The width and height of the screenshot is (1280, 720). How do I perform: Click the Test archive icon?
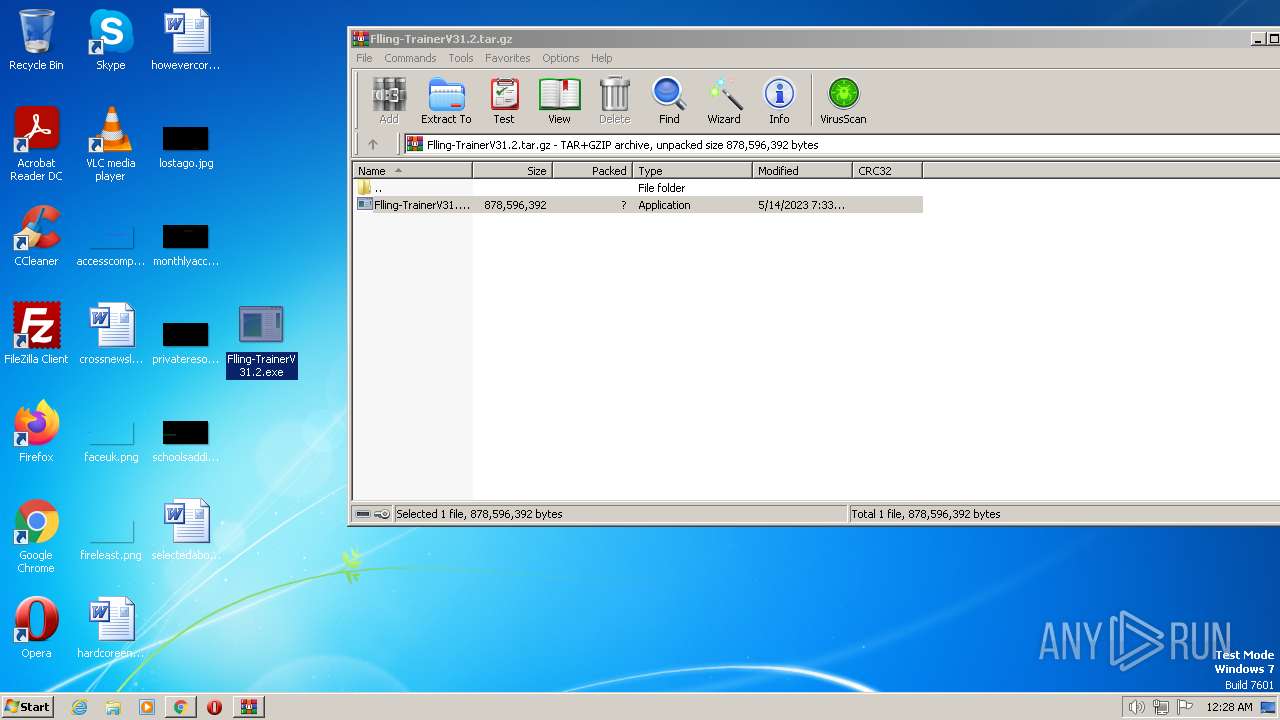(504, 101)
